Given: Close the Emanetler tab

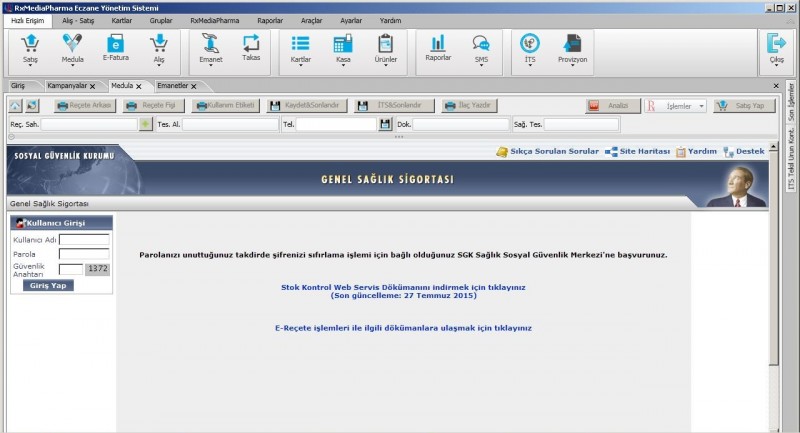Looking at the screenshot, I should point(194,86).
